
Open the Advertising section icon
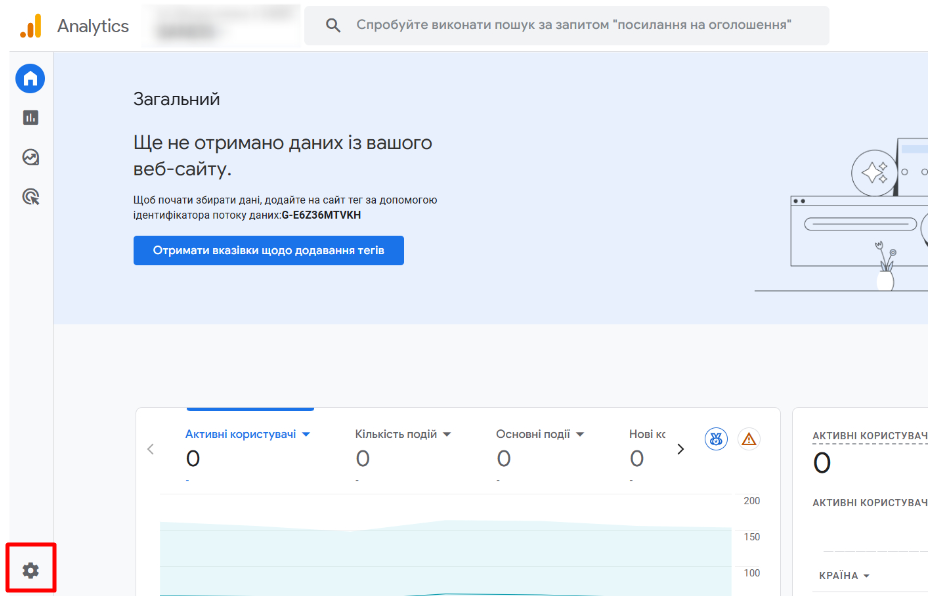pos(30,197)
